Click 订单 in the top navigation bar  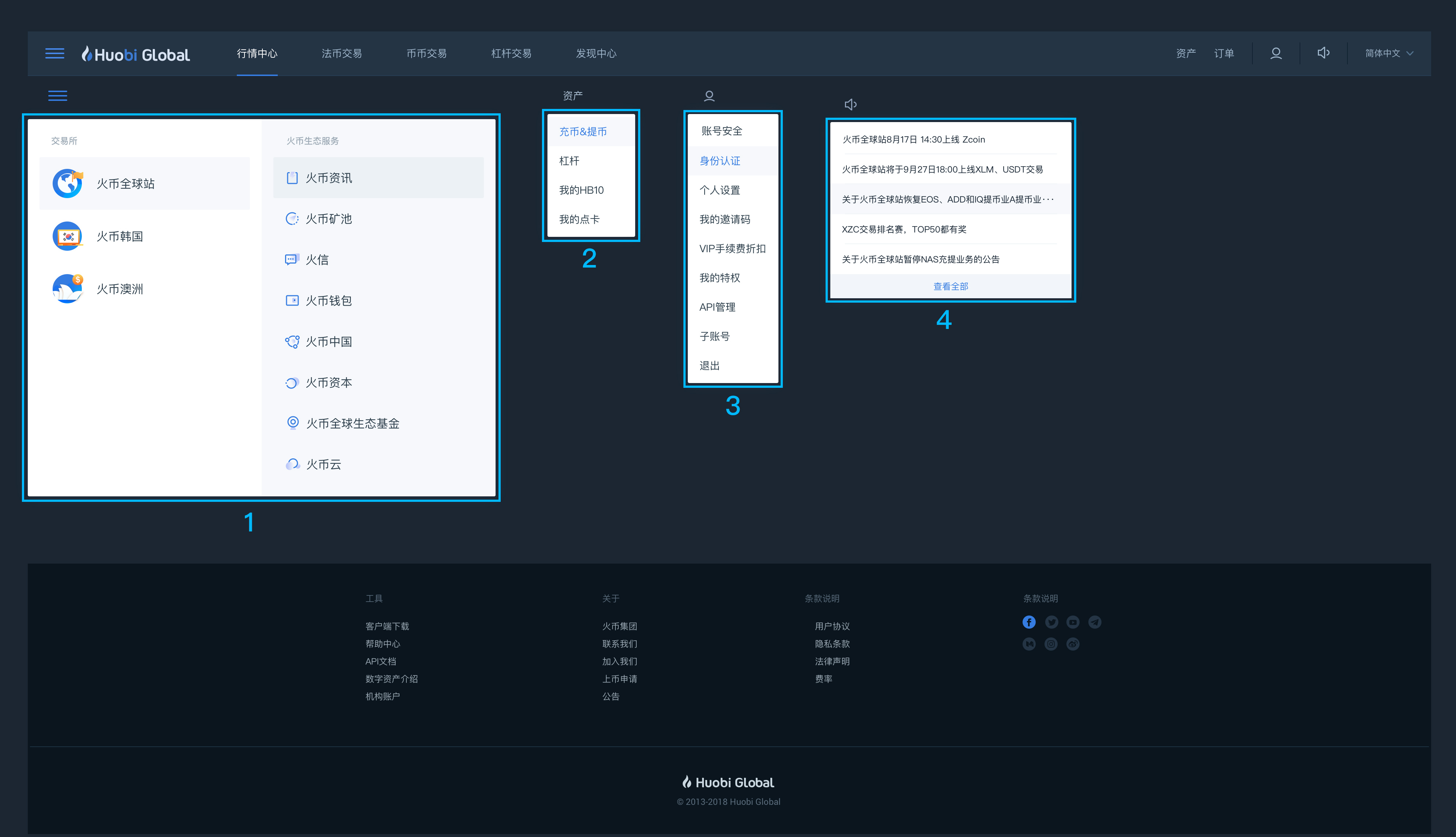[x=1224, y=53]
